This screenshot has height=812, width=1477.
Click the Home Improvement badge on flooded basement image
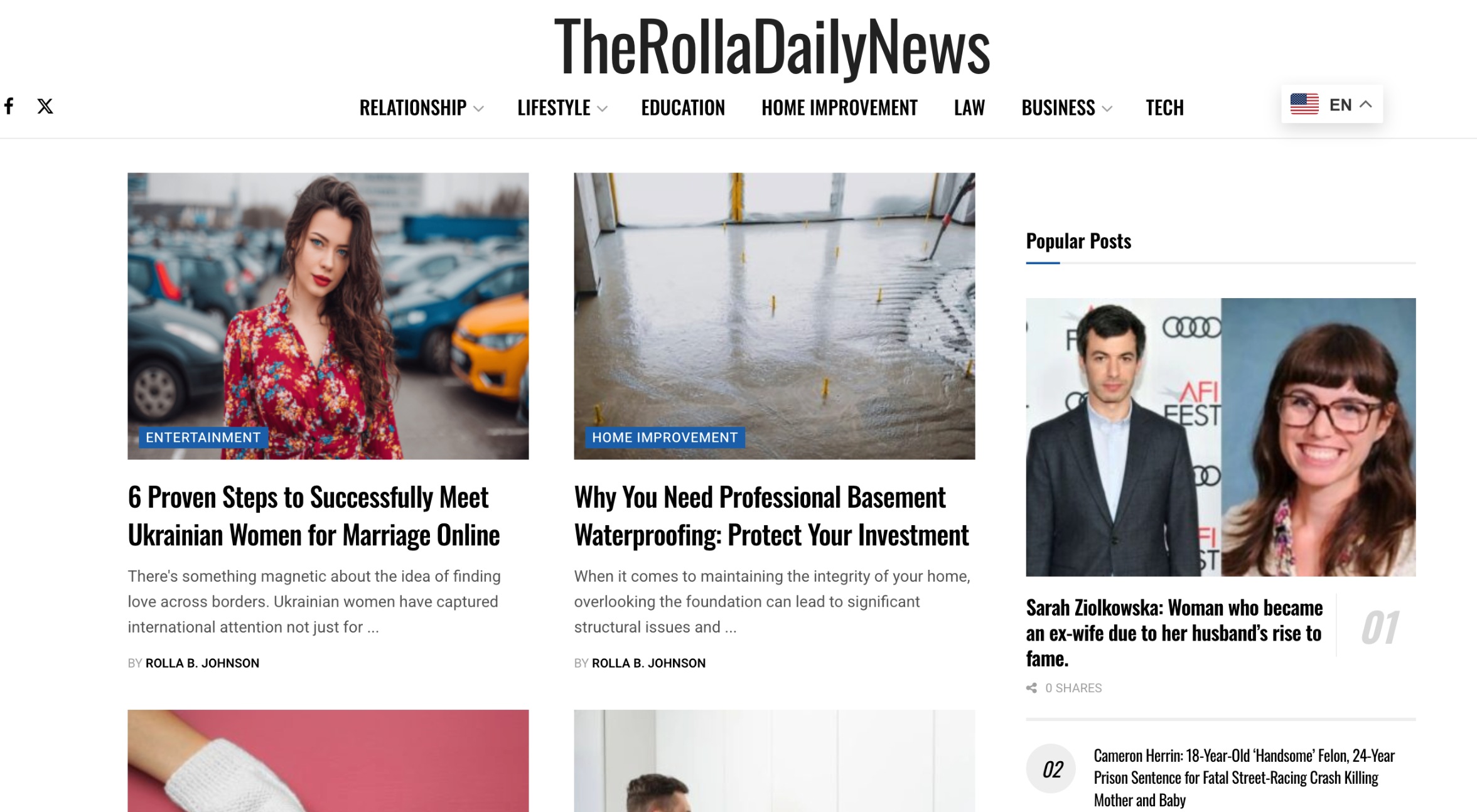[x=665, y=437]
